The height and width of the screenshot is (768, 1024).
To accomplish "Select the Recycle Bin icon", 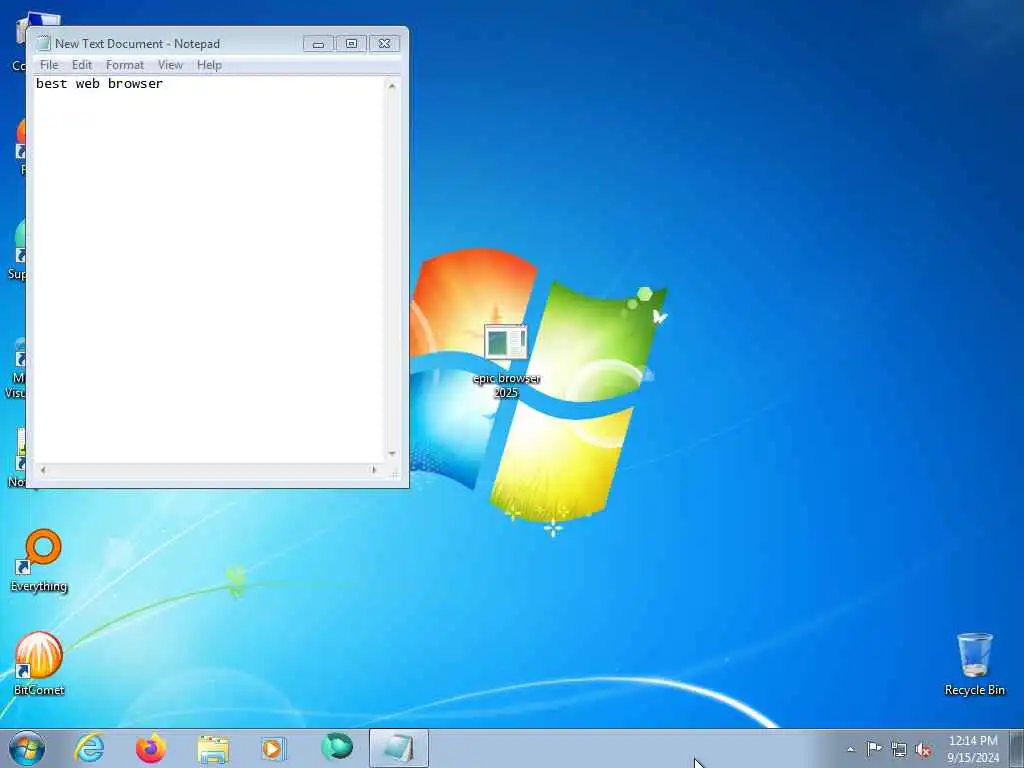I will click(974, 664).
